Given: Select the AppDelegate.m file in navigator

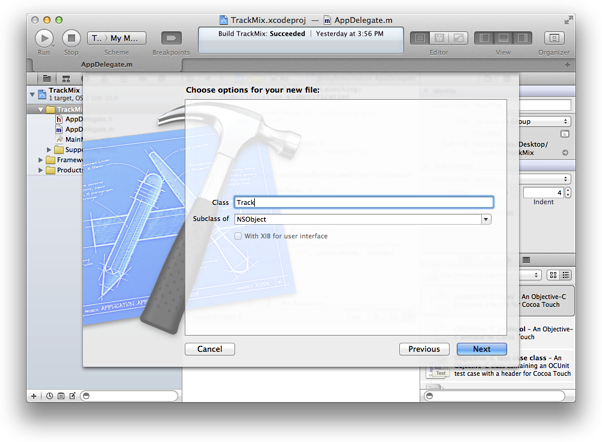Looking at the screenshot, I should click(69, 129).
